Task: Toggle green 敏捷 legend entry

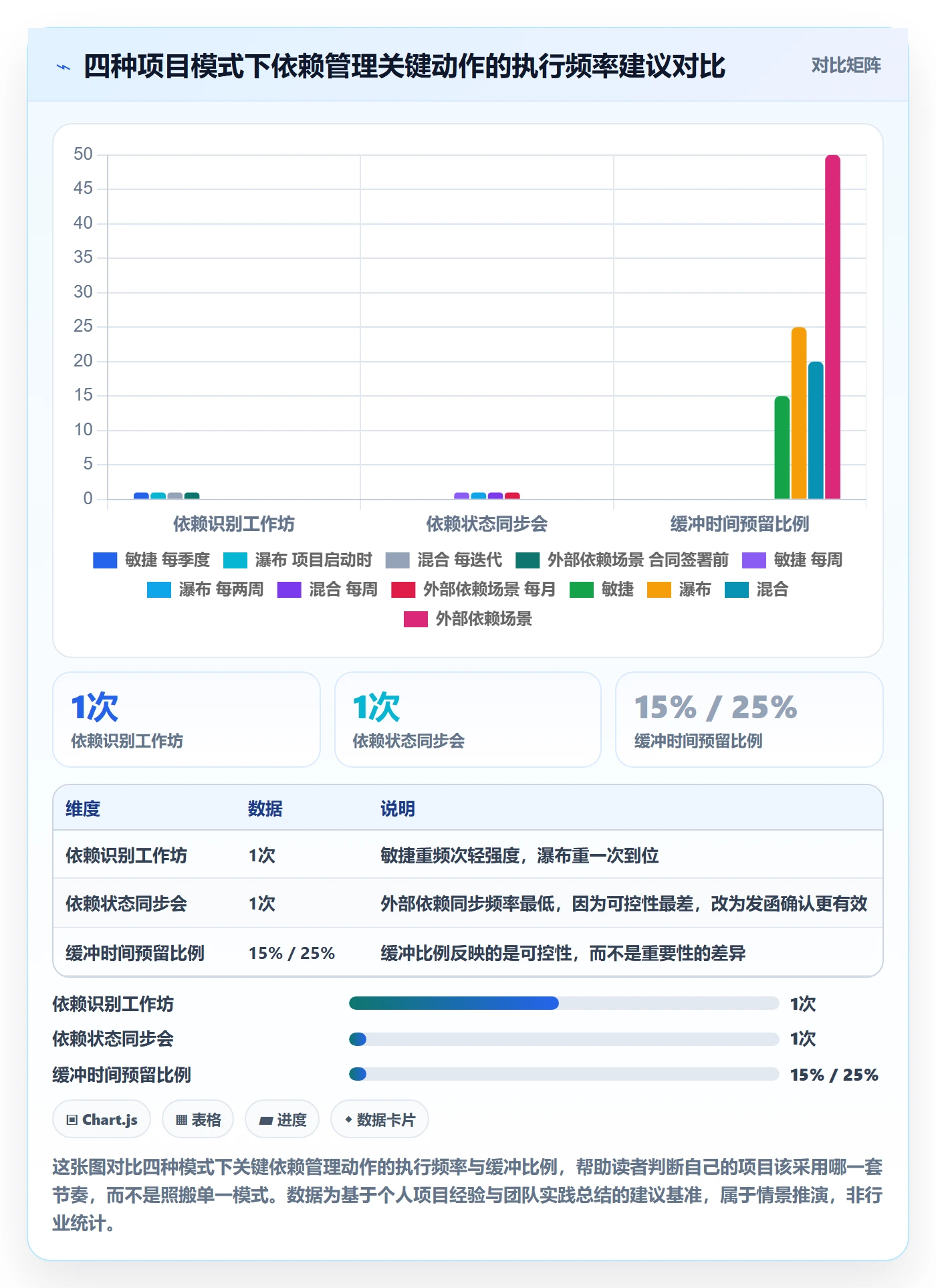Action: [602, 589]
